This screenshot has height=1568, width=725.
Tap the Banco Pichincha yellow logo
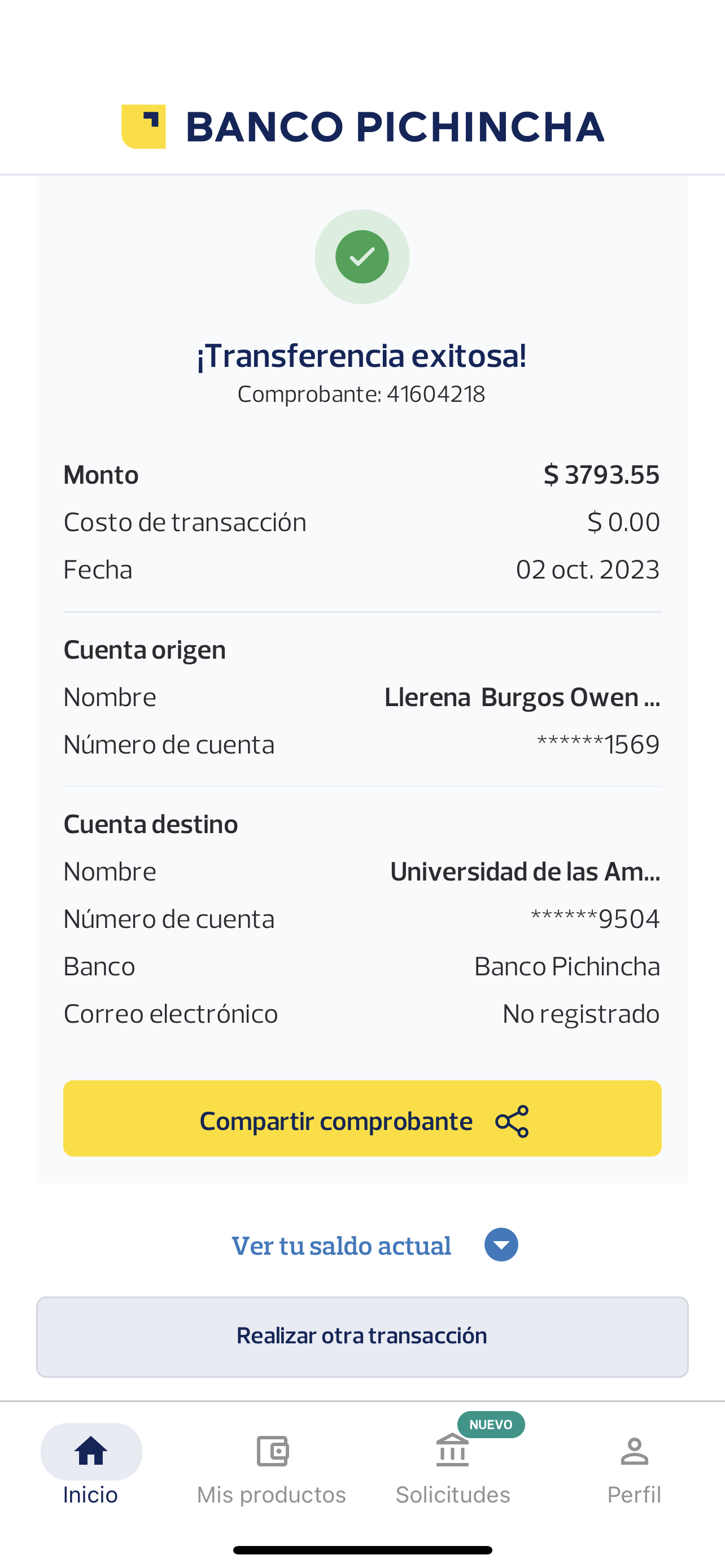[145, 126]
